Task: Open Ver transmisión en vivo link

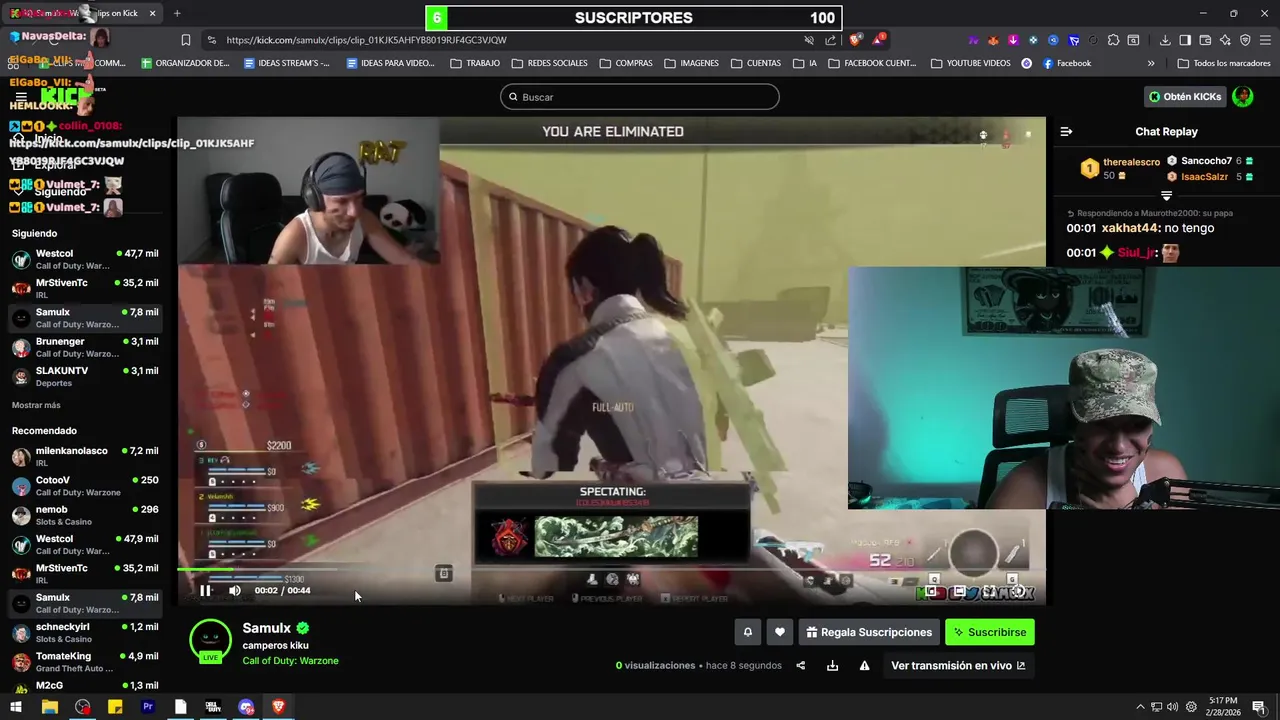Action: point(958,666)
